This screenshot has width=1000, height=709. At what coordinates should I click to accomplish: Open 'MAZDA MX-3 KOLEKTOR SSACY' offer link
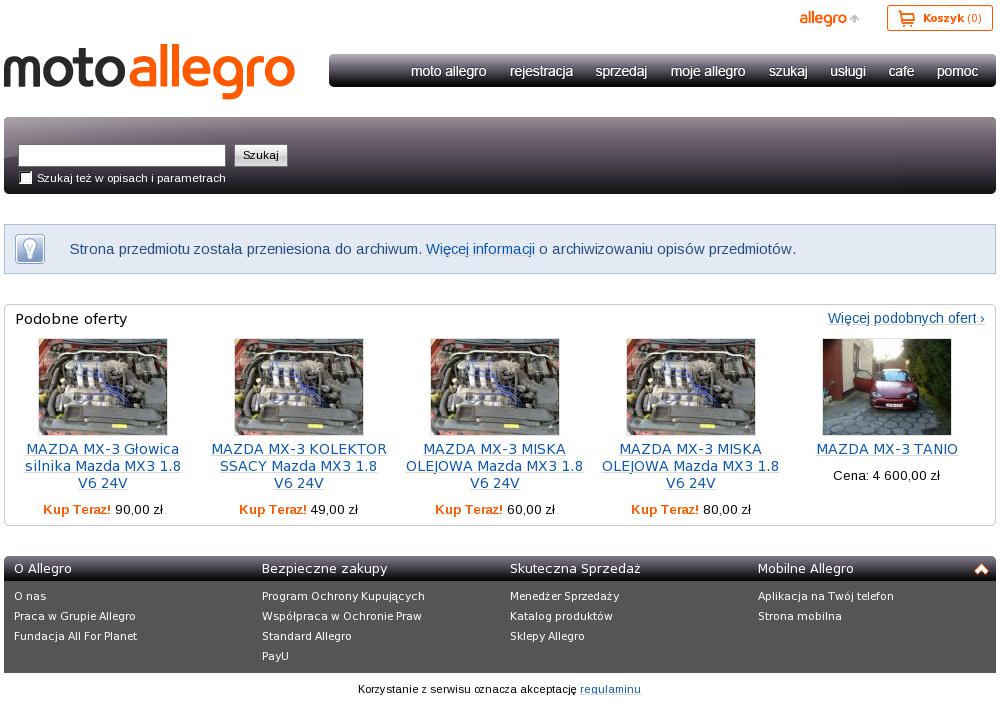298,466
